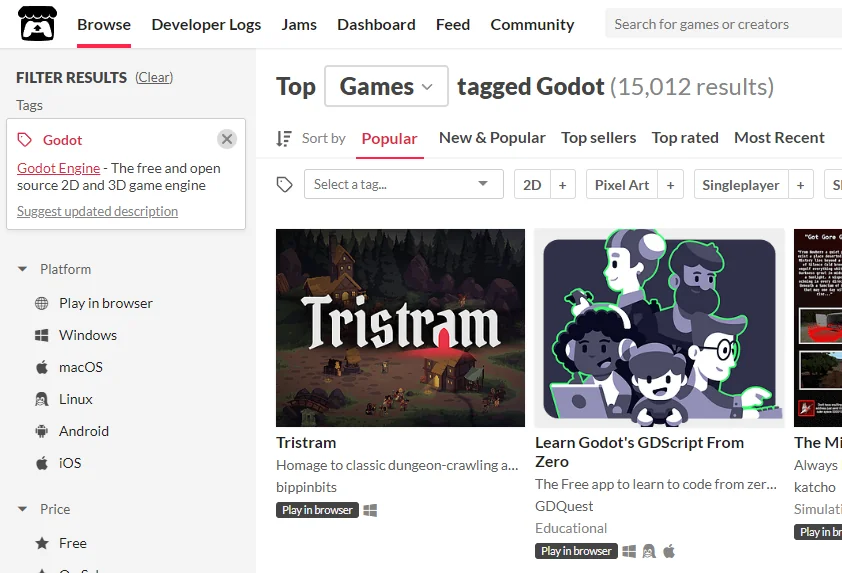Sort results by Popular
The image size is (842, 573).
click(389, 139)
